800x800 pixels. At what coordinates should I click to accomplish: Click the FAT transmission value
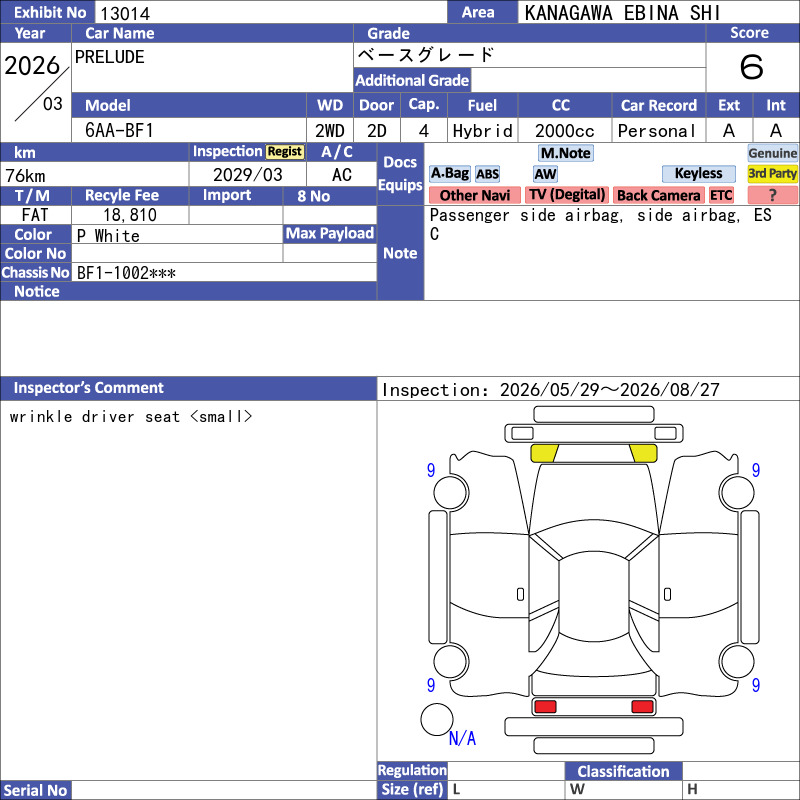coord(35,215)
